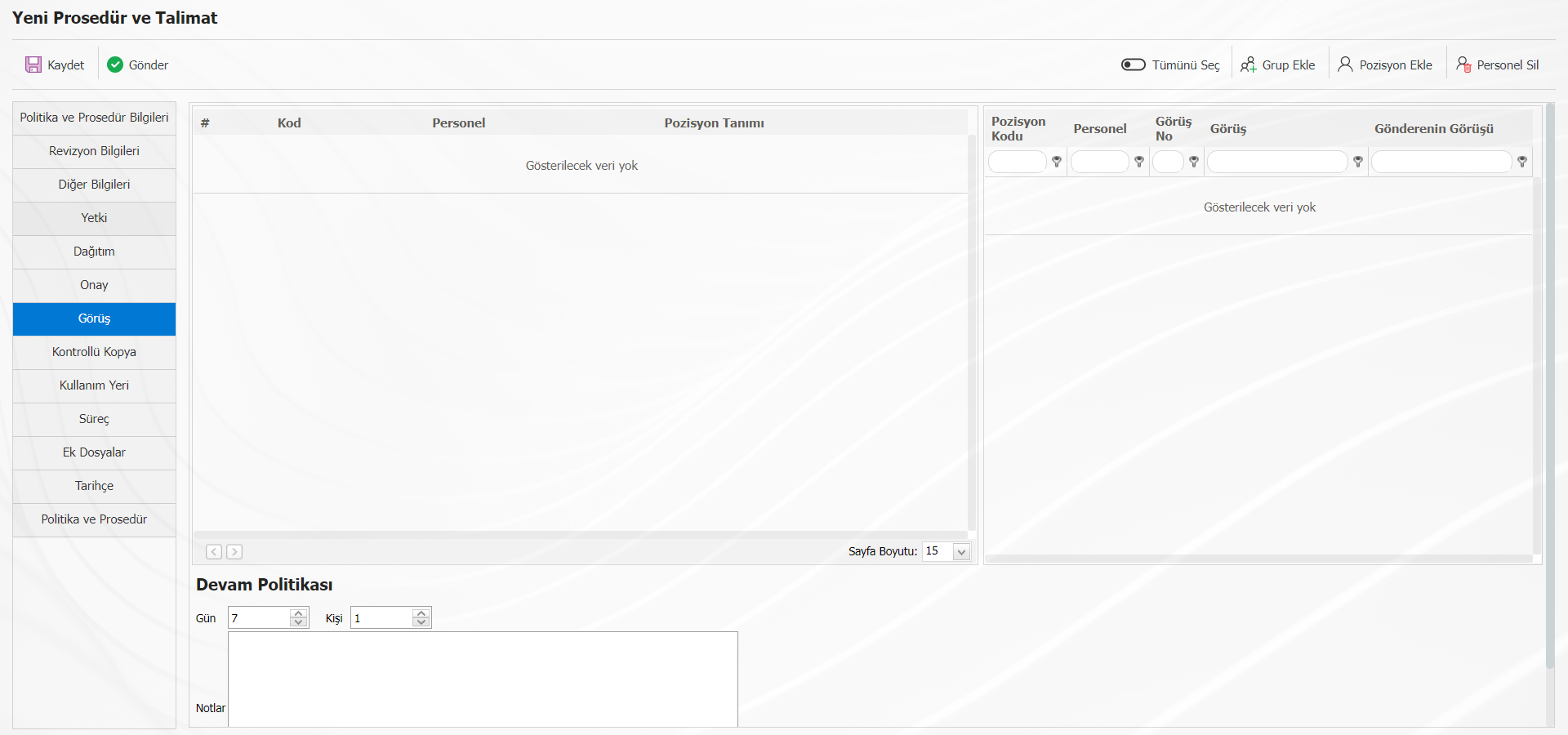The height and width of the screenshot is (735, 1568).
Task: Click the Pozisyon Ekle person icon
Action: (1345, 64)
